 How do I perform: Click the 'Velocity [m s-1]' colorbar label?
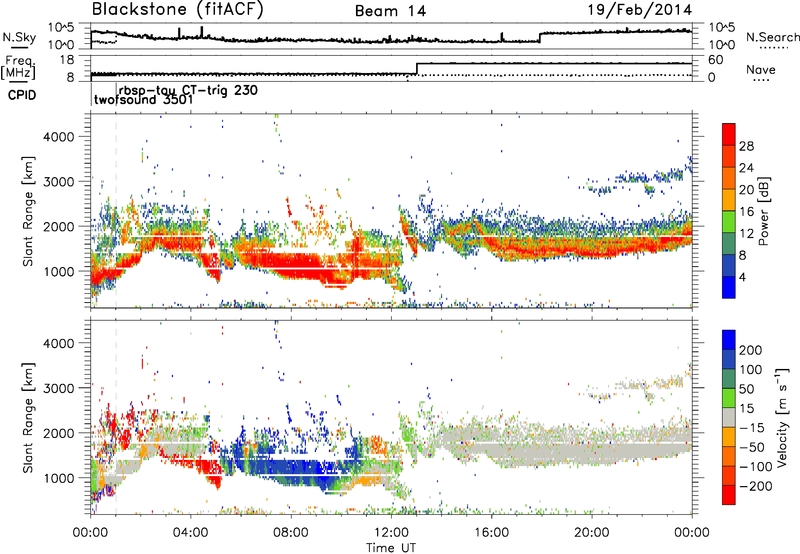pyautogui.click(x=781, y=417)
